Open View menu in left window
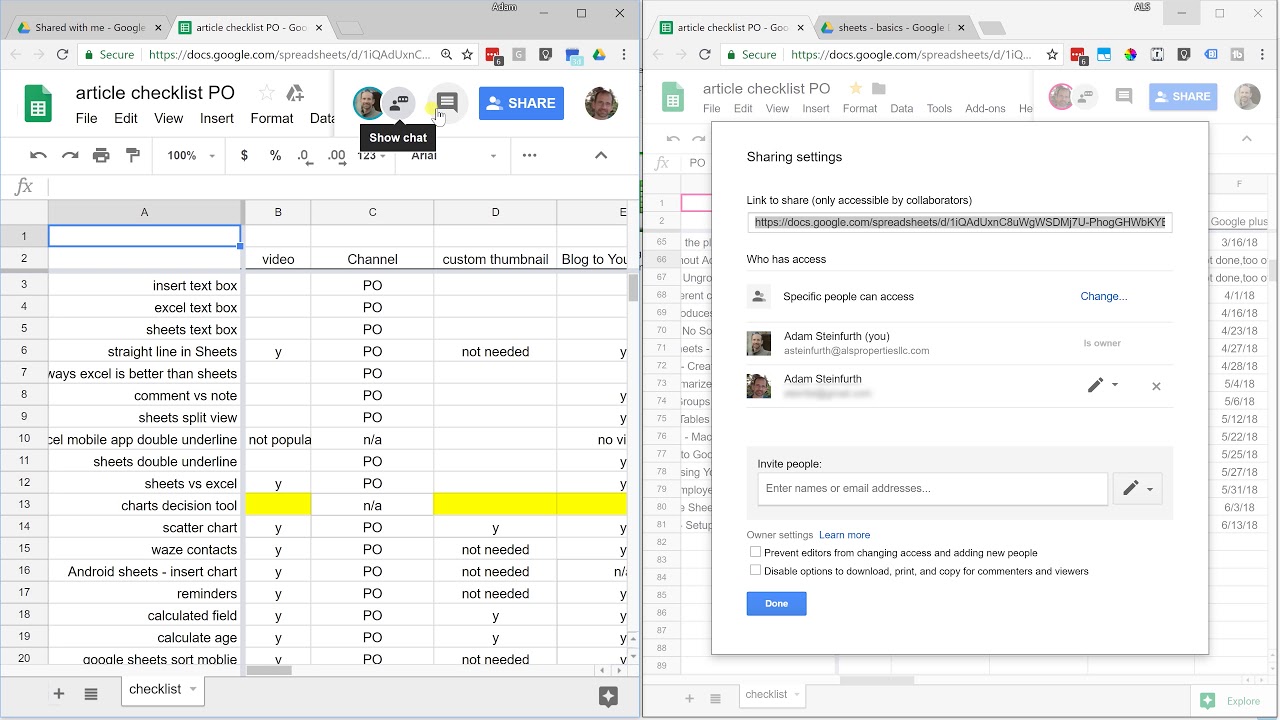The width and height of the screenshot is (1280, 720). tap(169, 118)
